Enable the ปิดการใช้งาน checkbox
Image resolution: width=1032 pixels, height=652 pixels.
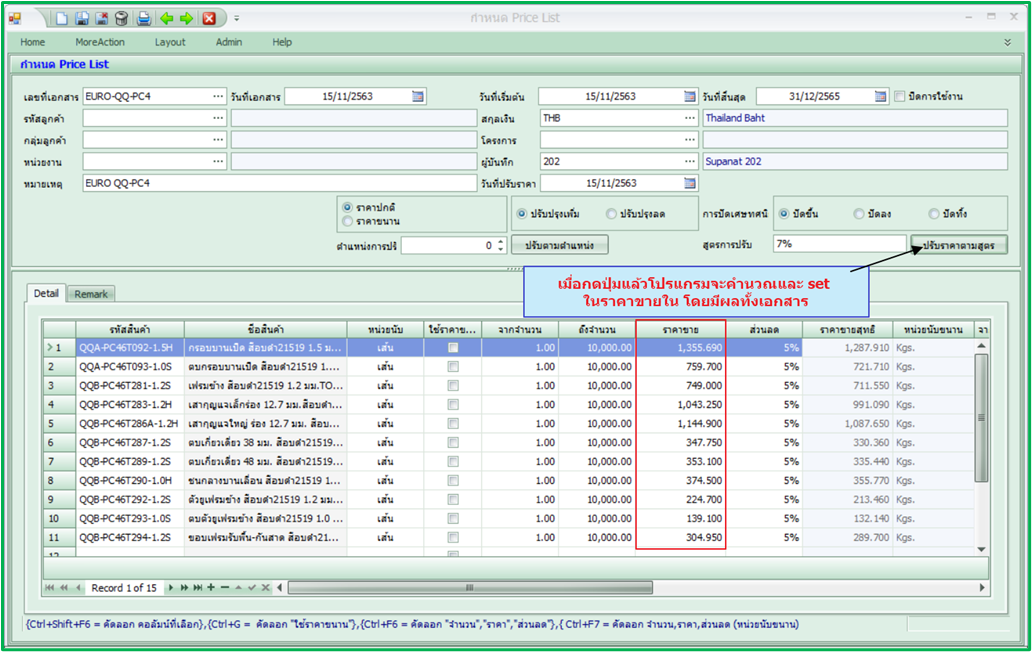coord(900,97)
